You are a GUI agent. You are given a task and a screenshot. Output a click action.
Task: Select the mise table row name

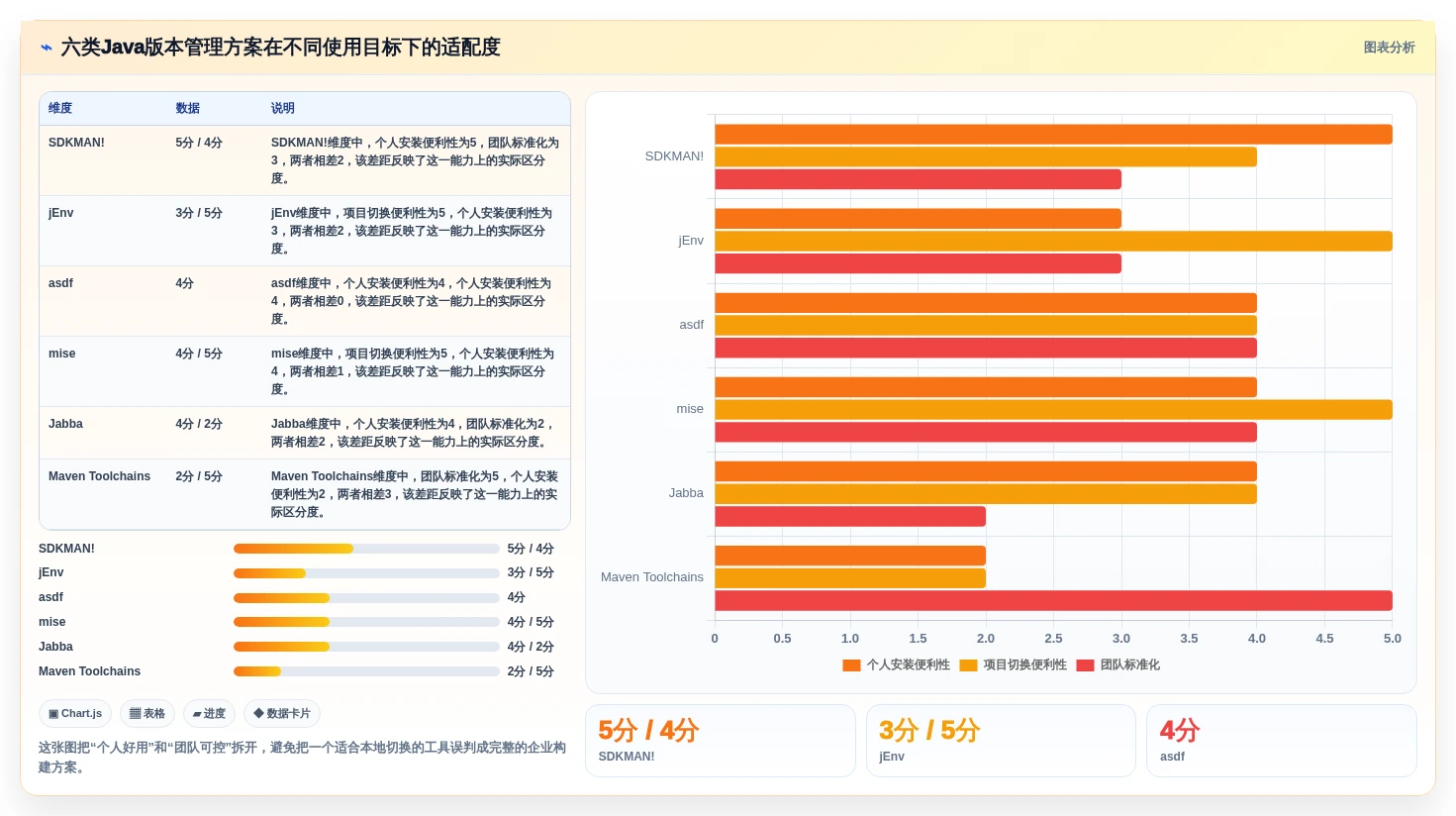[62, 354]
